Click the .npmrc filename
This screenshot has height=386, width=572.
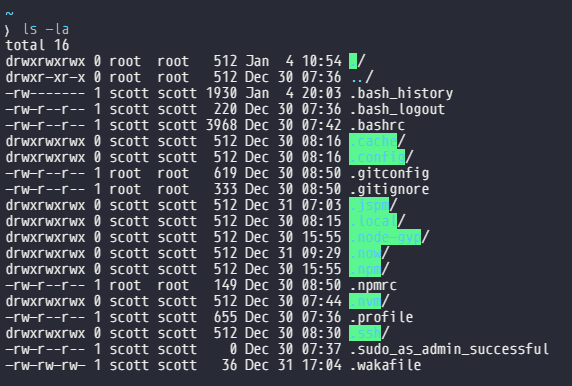click(x=373, y=285)
